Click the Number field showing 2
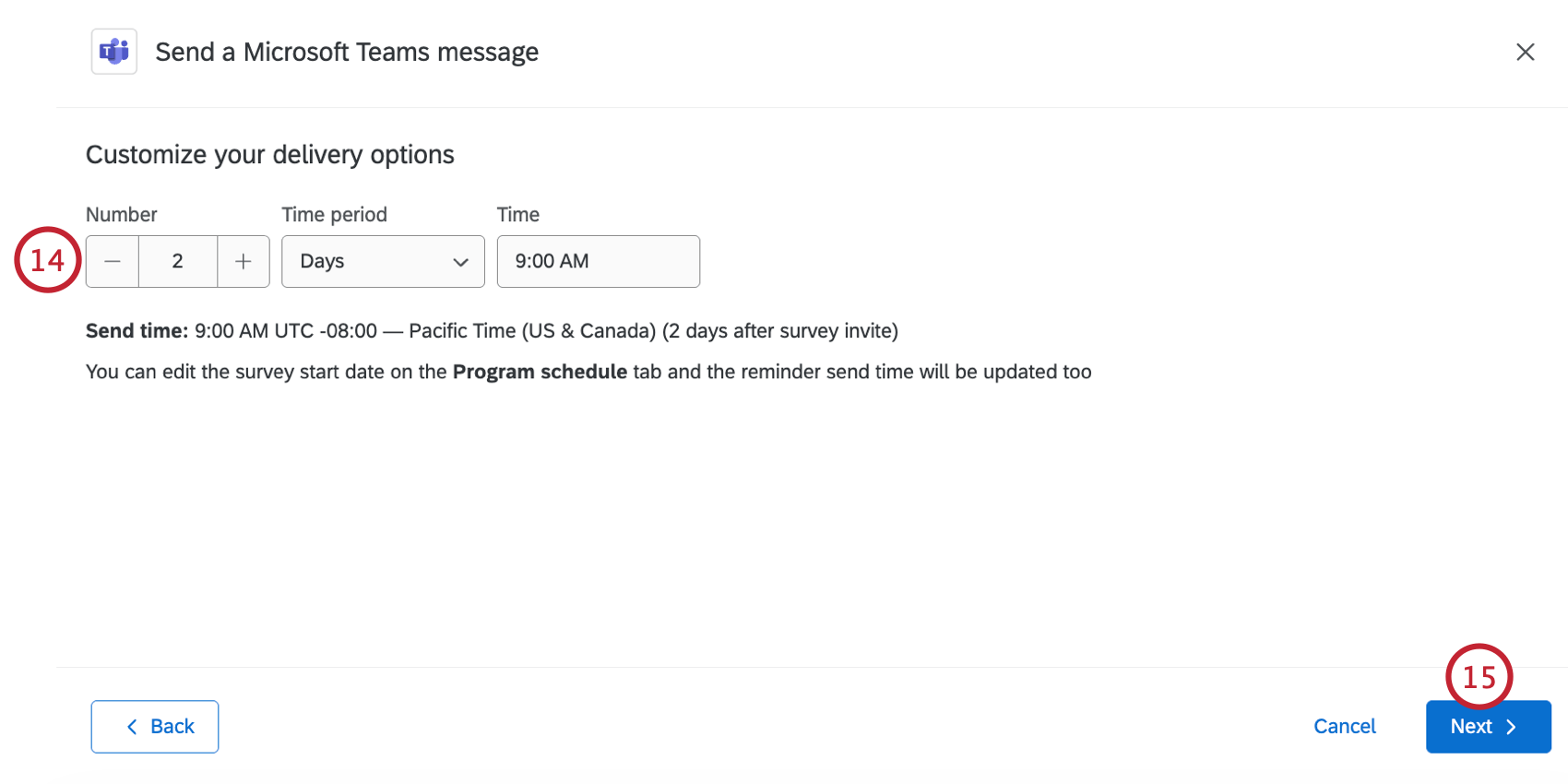Screen dimensions: 1568x784 178,262
